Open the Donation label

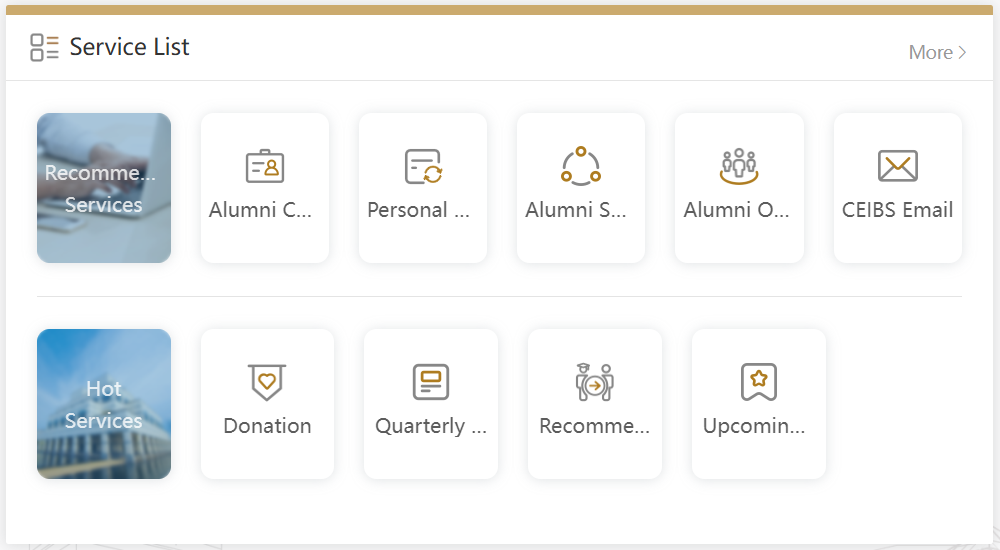click(267, 426)
